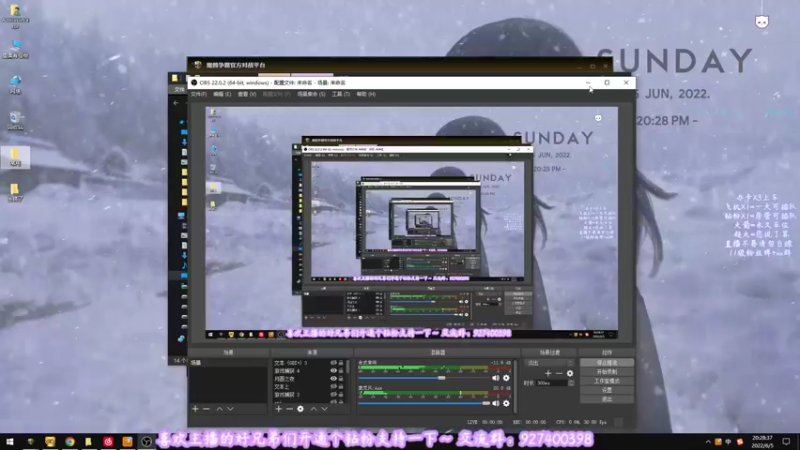
Task: Toggle visibility of 文本上 source
Action: 333,387
